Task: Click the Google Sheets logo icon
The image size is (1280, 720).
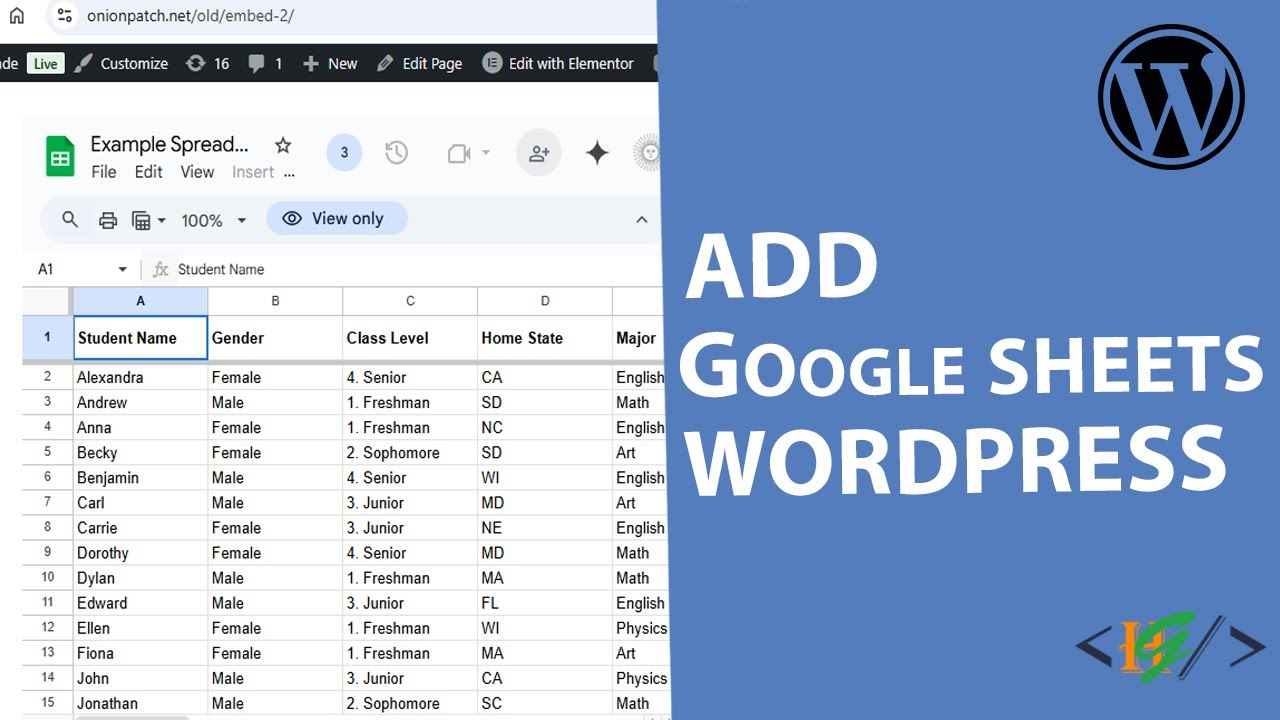Action: (x=61, y=157)
